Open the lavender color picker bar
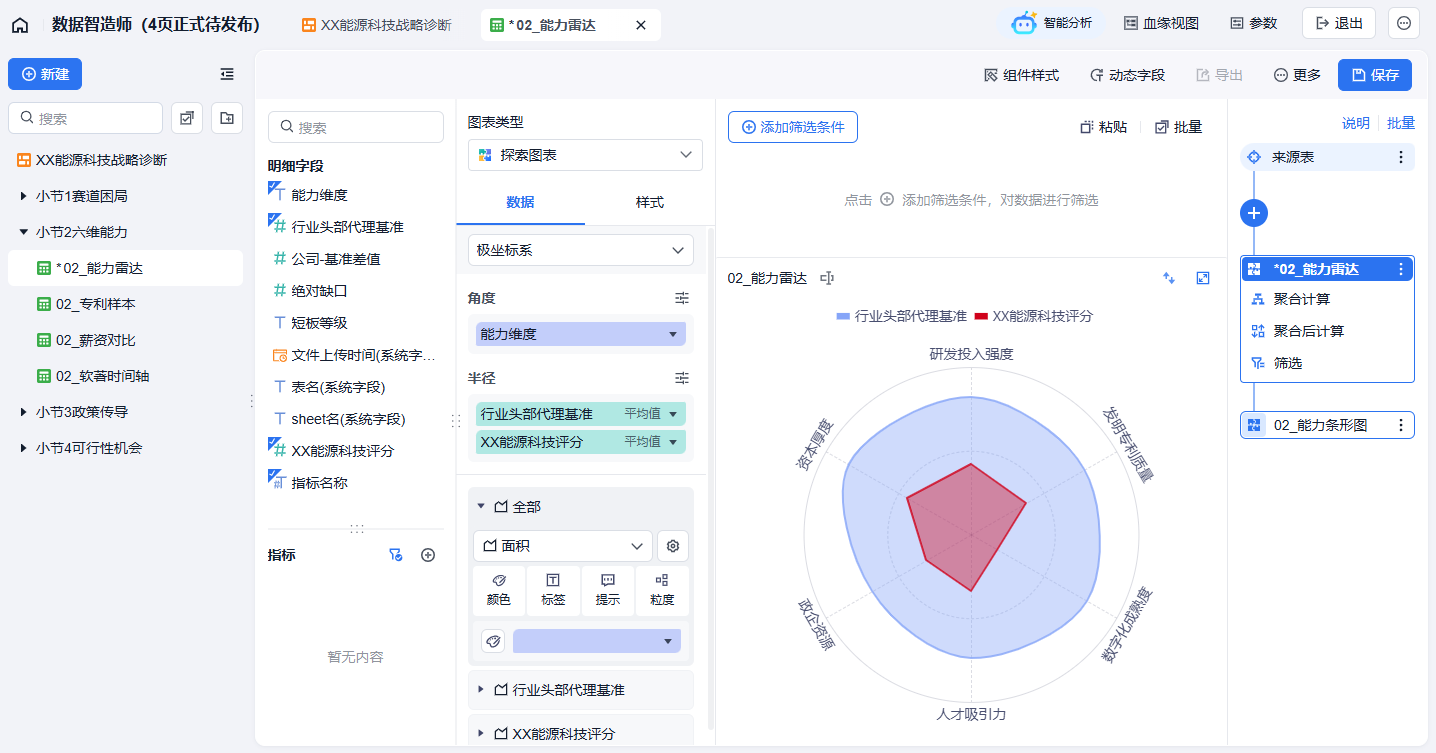Image resolution: width=1436 pixels, height=753 pixels. pos(597,641)
